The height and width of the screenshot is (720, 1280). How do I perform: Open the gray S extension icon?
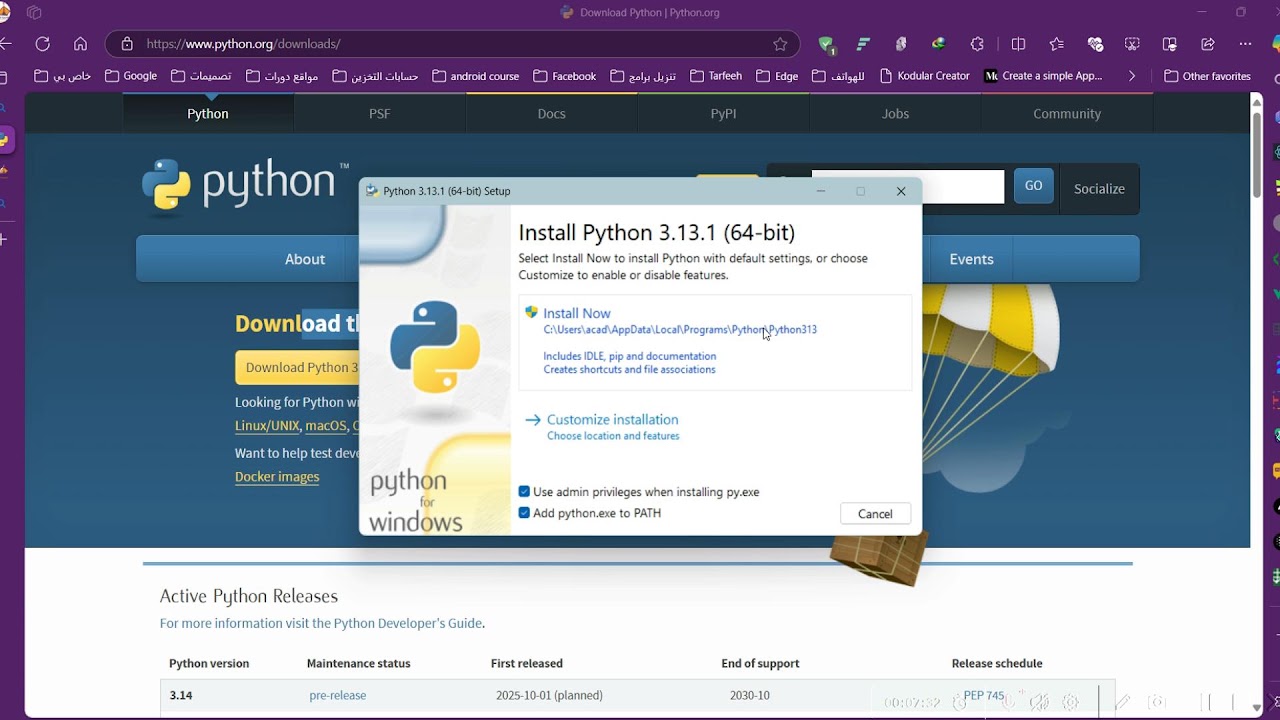coord(901,44)
